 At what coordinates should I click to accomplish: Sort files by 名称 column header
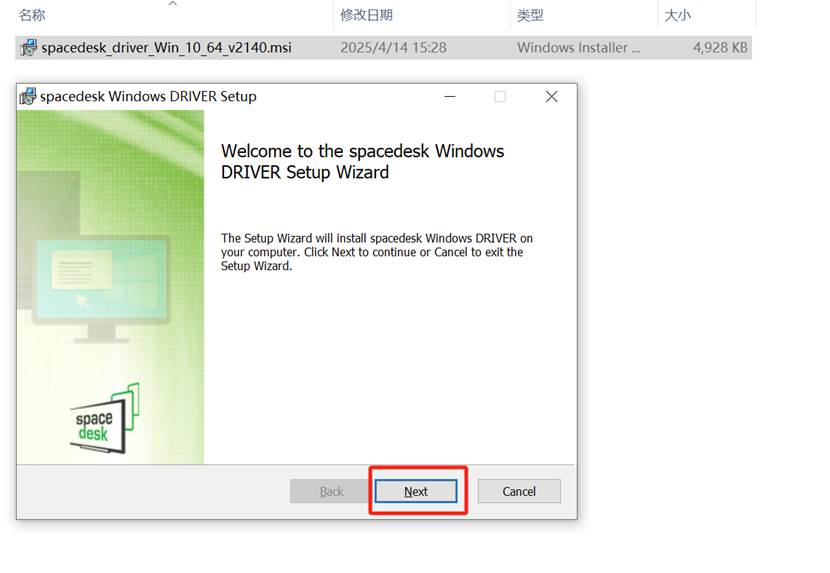point(32,15)
